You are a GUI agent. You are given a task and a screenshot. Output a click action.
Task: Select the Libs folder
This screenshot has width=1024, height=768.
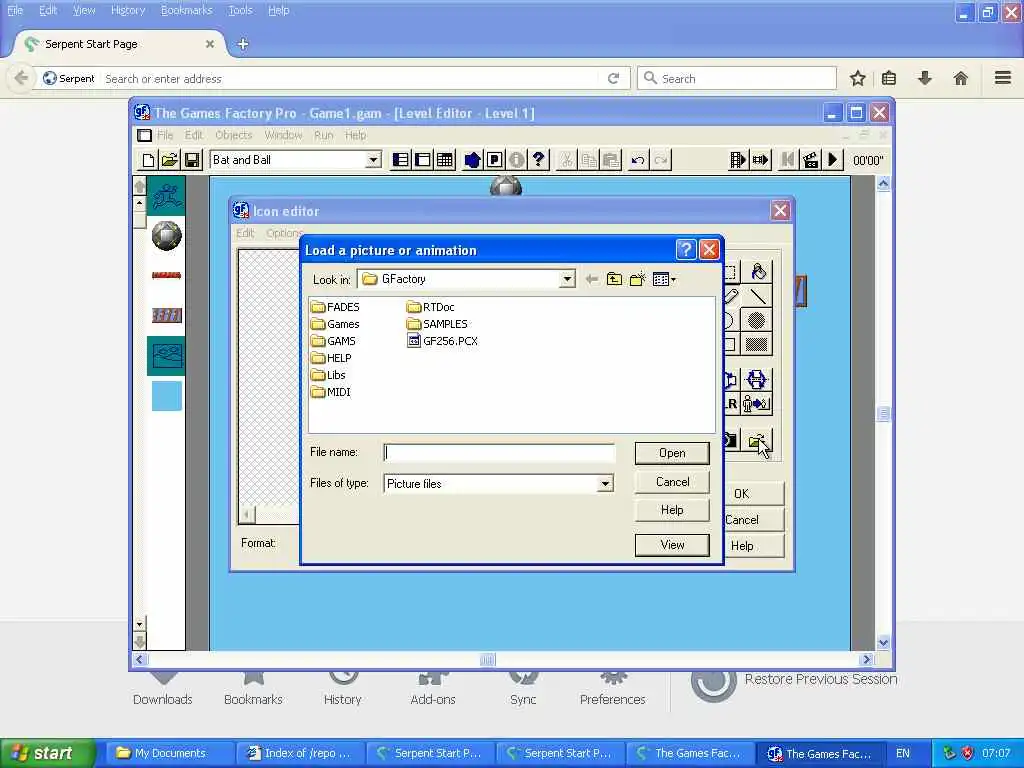click(328, 375)
